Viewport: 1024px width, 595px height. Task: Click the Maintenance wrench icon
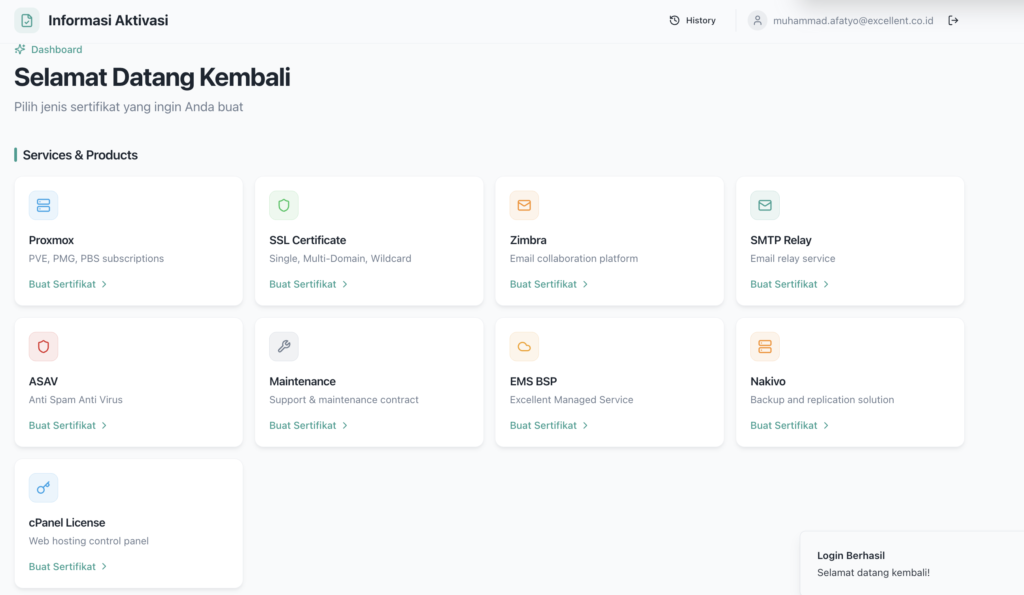(x=284, y=346)
